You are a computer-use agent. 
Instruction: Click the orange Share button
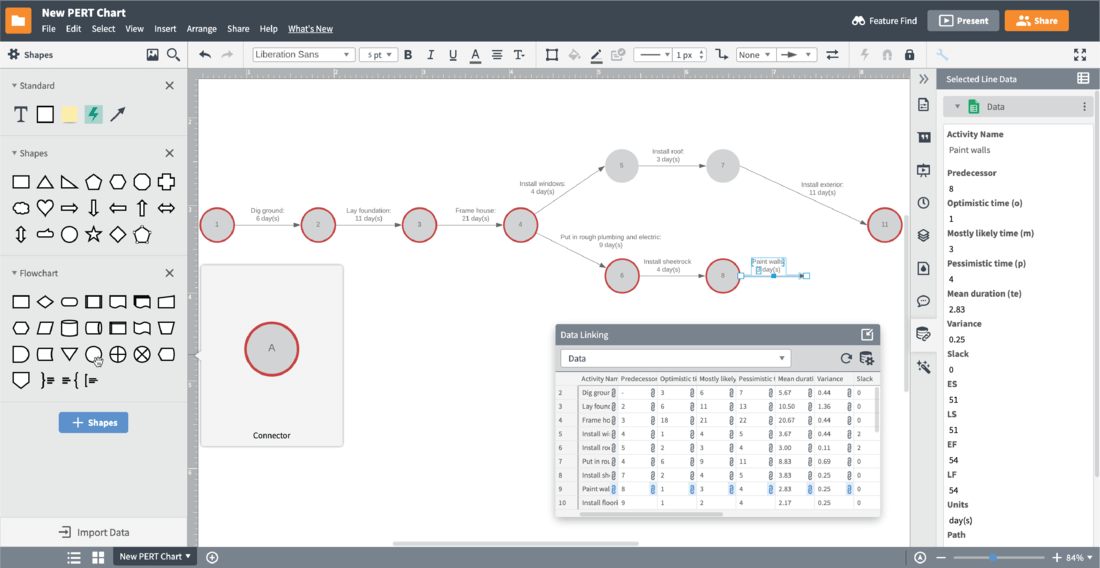[x=1036, y=20]
